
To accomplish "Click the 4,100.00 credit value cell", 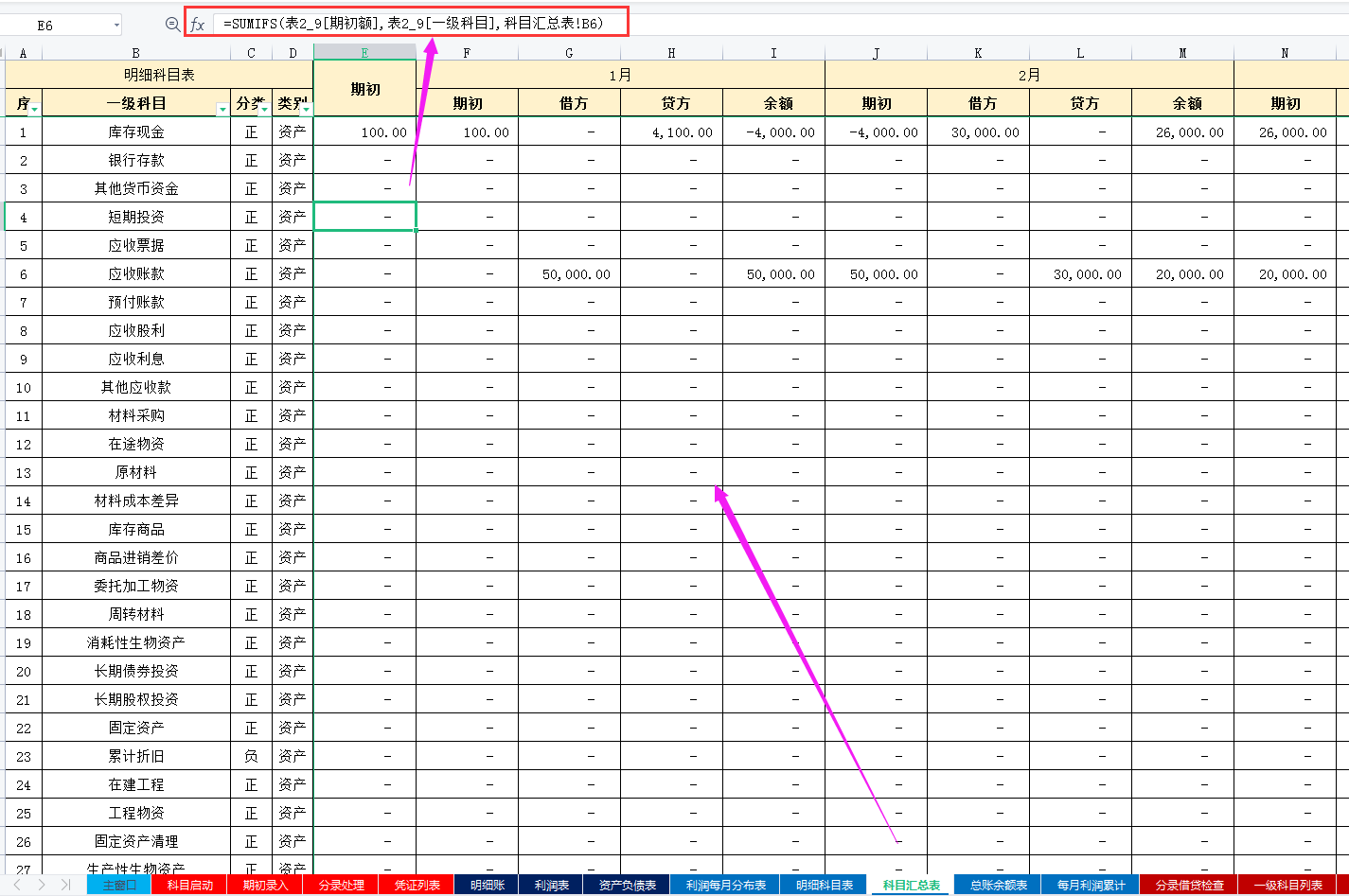I will click(x=671, y=132).
